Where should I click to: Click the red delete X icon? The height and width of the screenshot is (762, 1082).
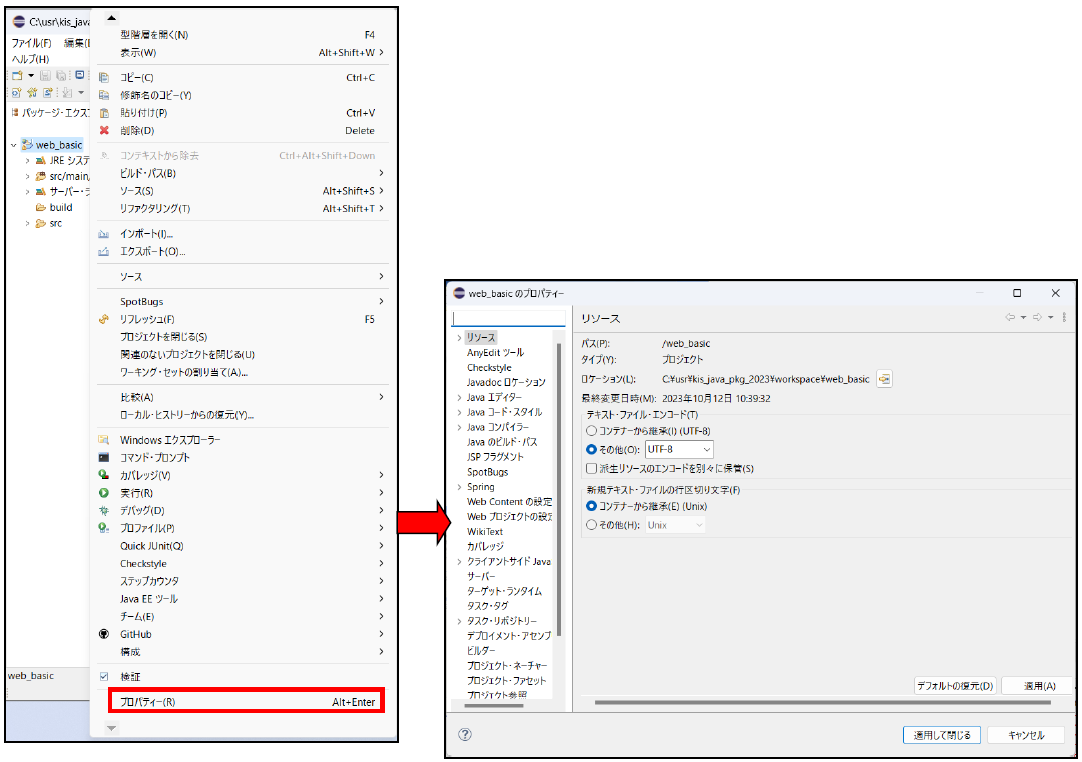click(104, 130)
